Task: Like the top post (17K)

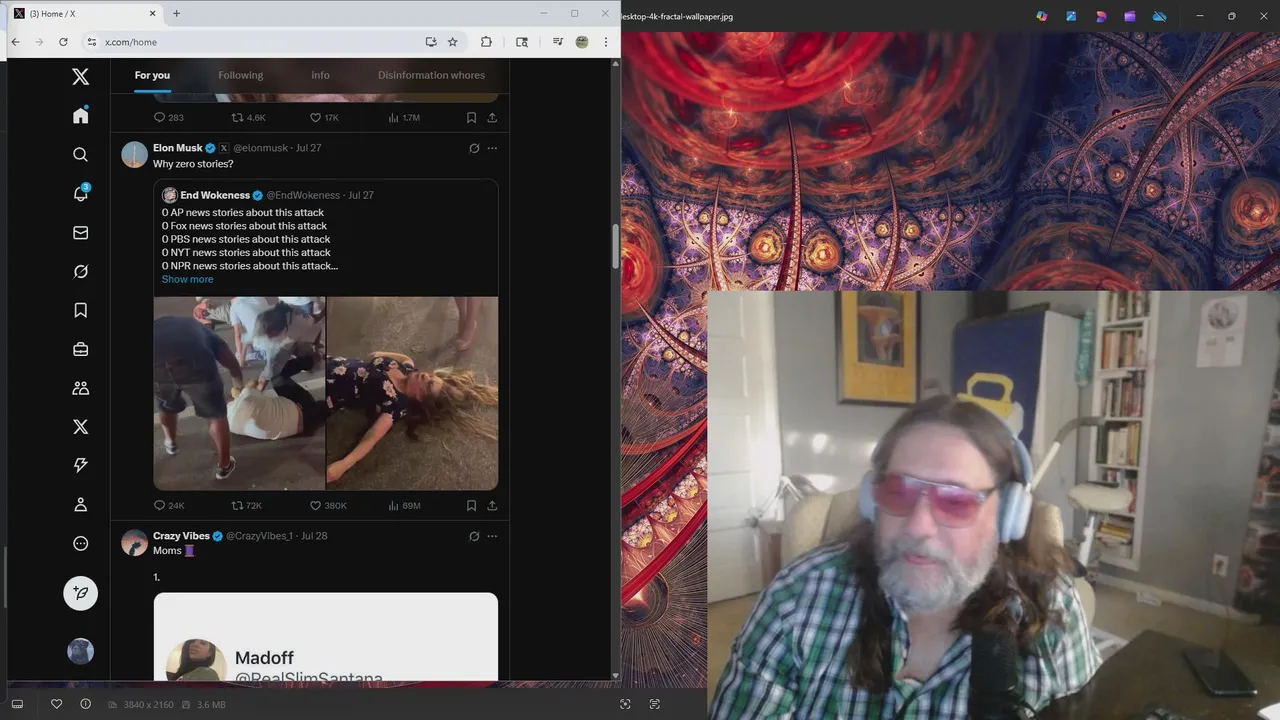Action: click(324, 117)
